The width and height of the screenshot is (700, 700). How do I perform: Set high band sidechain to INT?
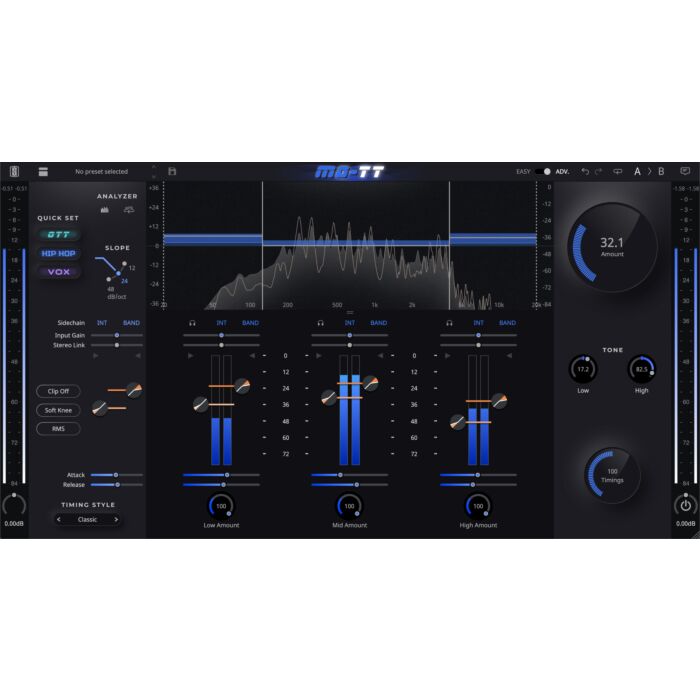click(x=478, y=323)
